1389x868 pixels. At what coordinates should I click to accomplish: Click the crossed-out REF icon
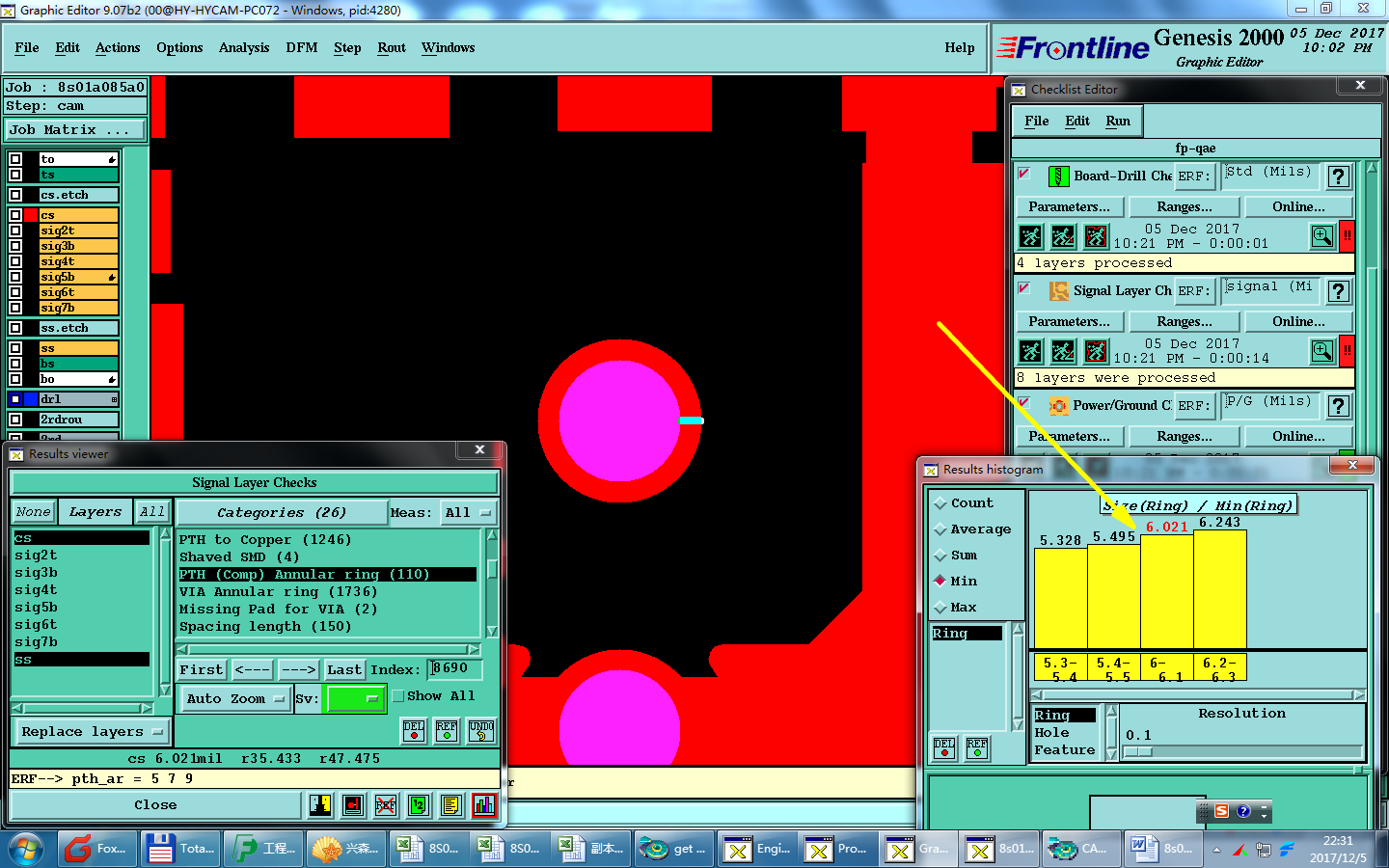point(386,804)
